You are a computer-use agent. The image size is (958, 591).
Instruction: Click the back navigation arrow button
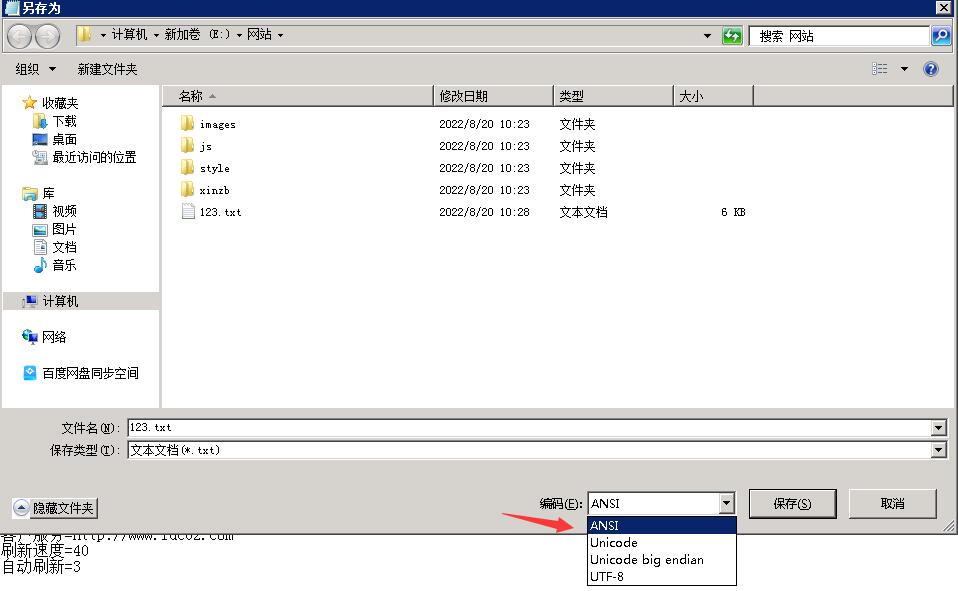19,36
